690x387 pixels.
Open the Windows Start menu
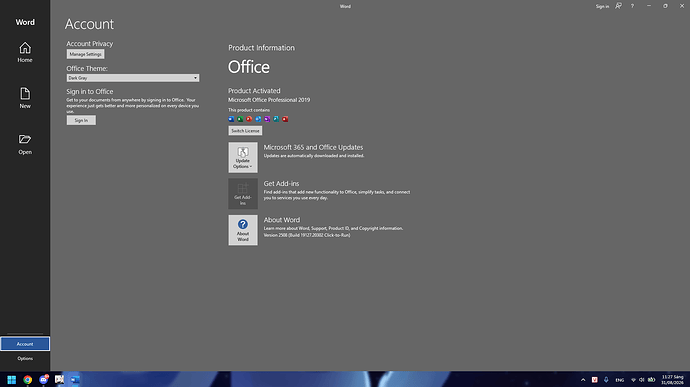point(12,380)
